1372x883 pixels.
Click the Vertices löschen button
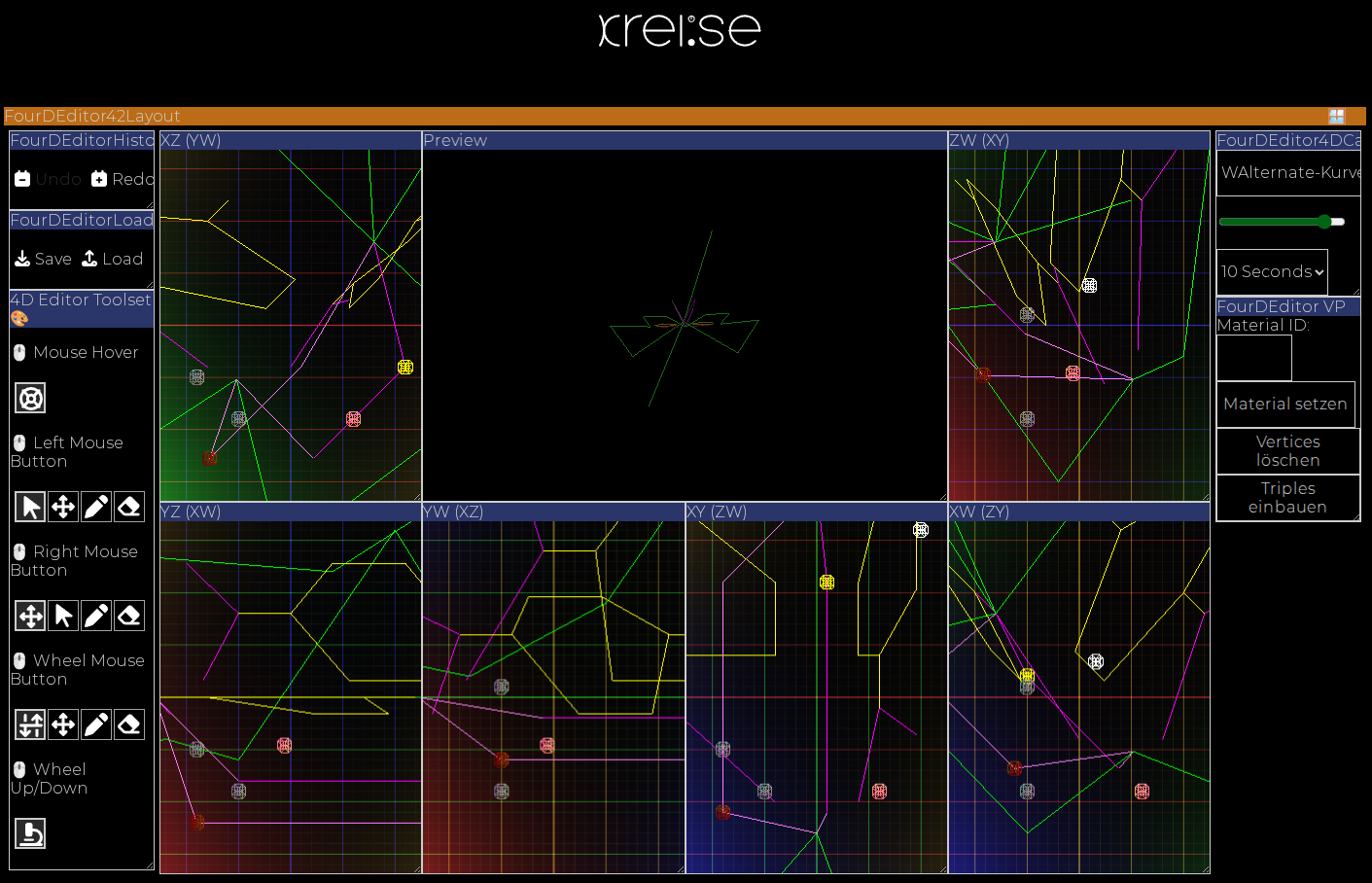(x=1287, y=451)
